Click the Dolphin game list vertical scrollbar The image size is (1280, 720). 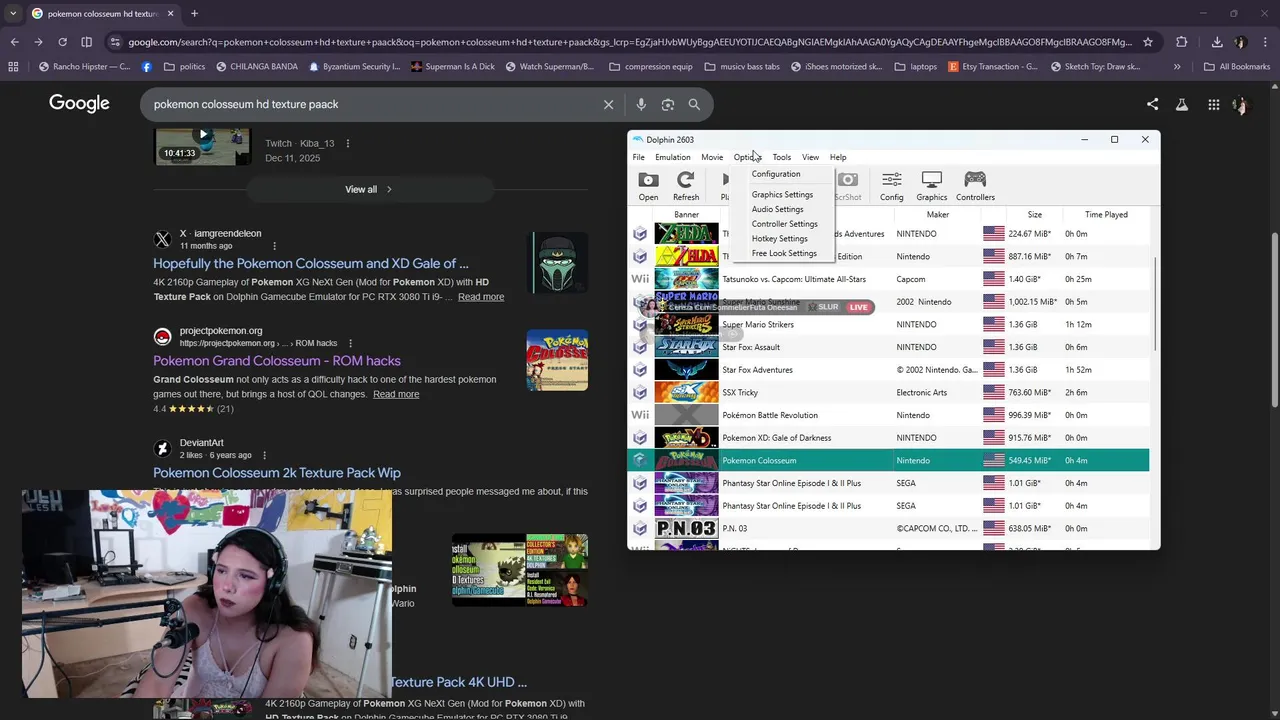point(1156,305)
